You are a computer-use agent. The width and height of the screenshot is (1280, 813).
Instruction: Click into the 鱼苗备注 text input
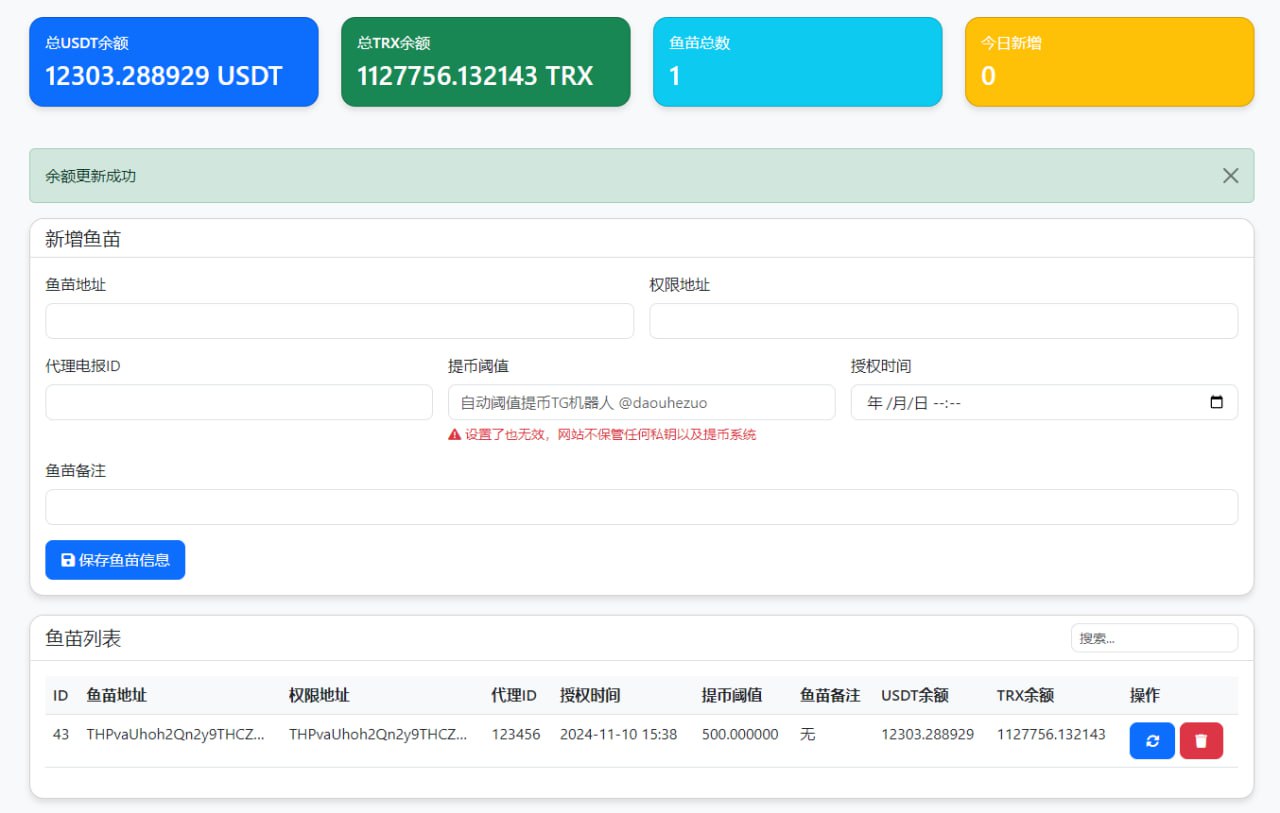point(641,507)
